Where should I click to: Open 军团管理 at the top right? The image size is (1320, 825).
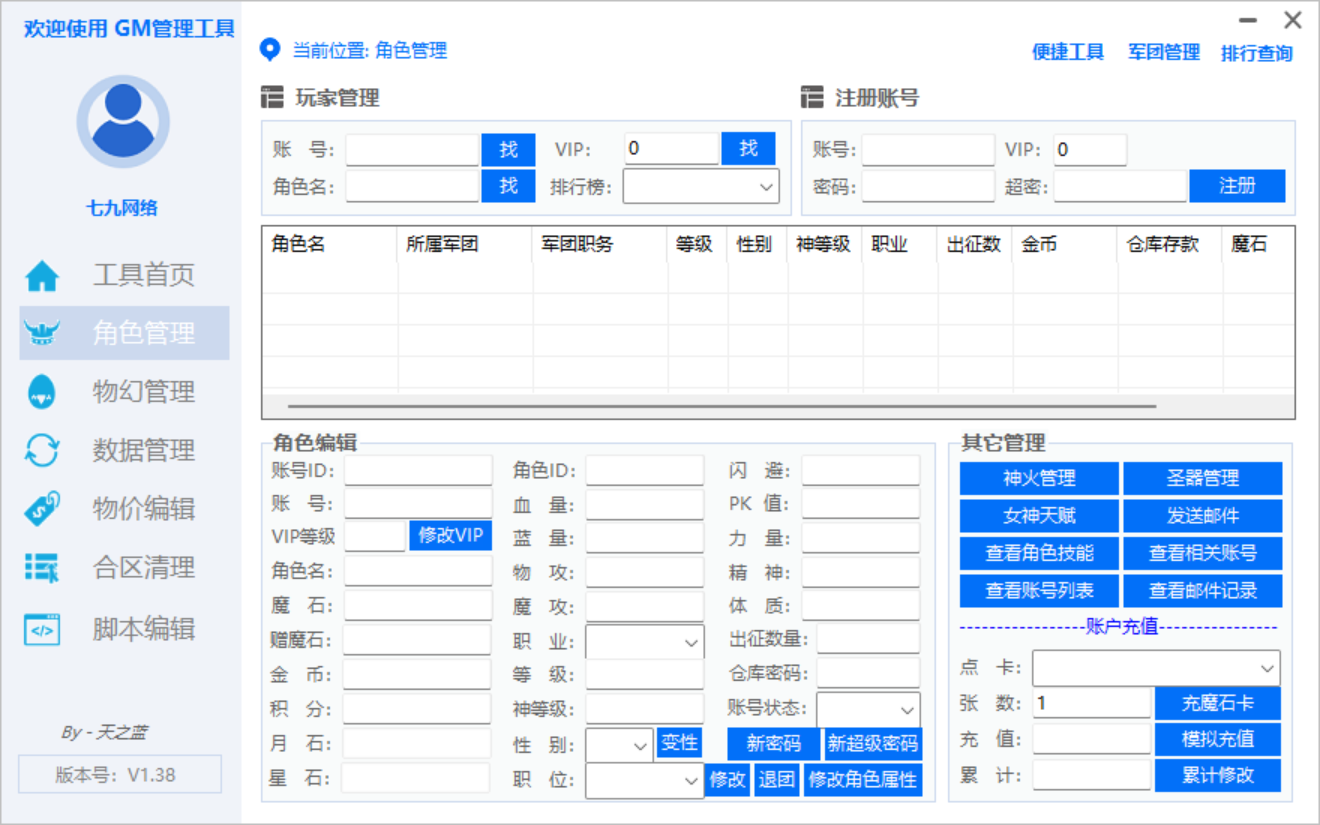pos(1162,52)
